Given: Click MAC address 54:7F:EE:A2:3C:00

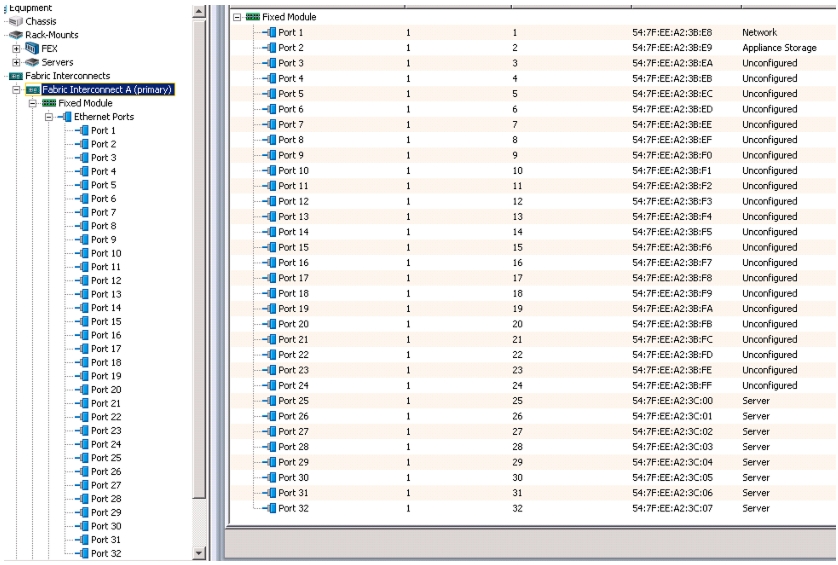Looking at the screenshot, I should point(672,401).
